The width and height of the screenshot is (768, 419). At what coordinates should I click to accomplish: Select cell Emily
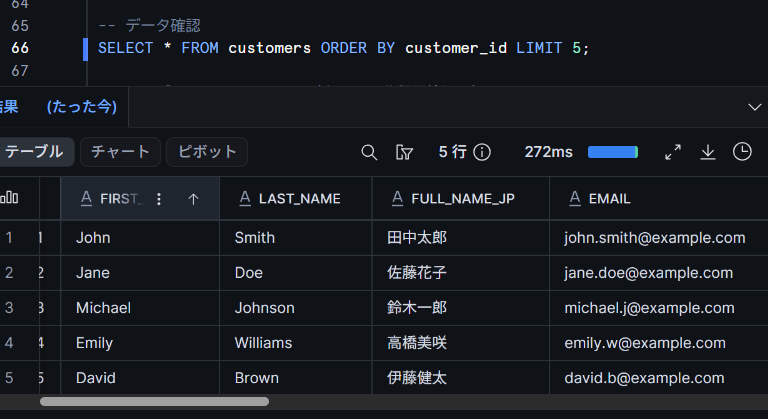click(x=140, y=343)
